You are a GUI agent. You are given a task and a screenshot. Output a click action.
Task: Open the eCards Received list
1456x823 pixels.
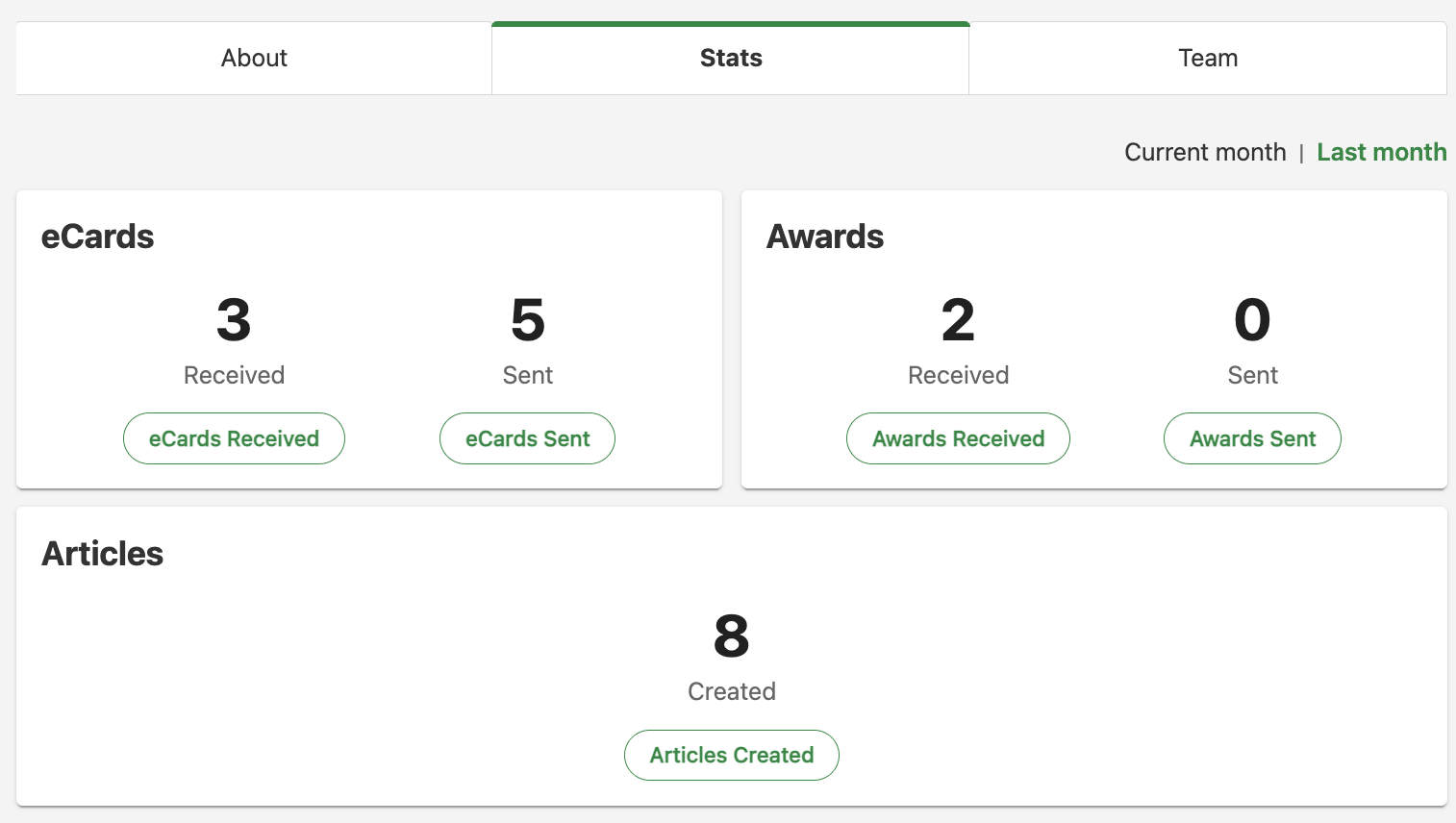234,438
